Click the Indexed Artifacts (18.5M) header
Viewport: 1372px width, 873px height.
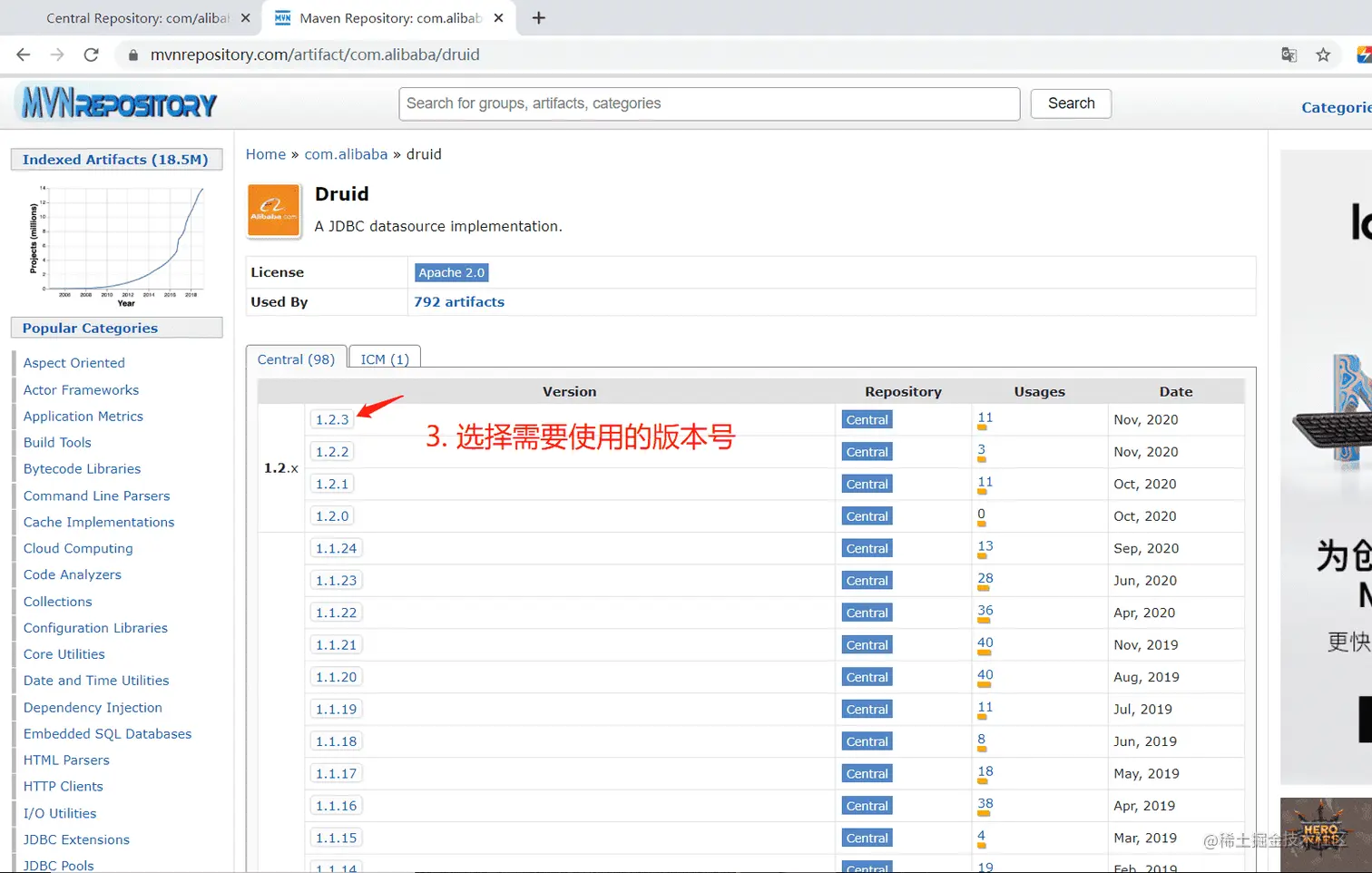116,160
